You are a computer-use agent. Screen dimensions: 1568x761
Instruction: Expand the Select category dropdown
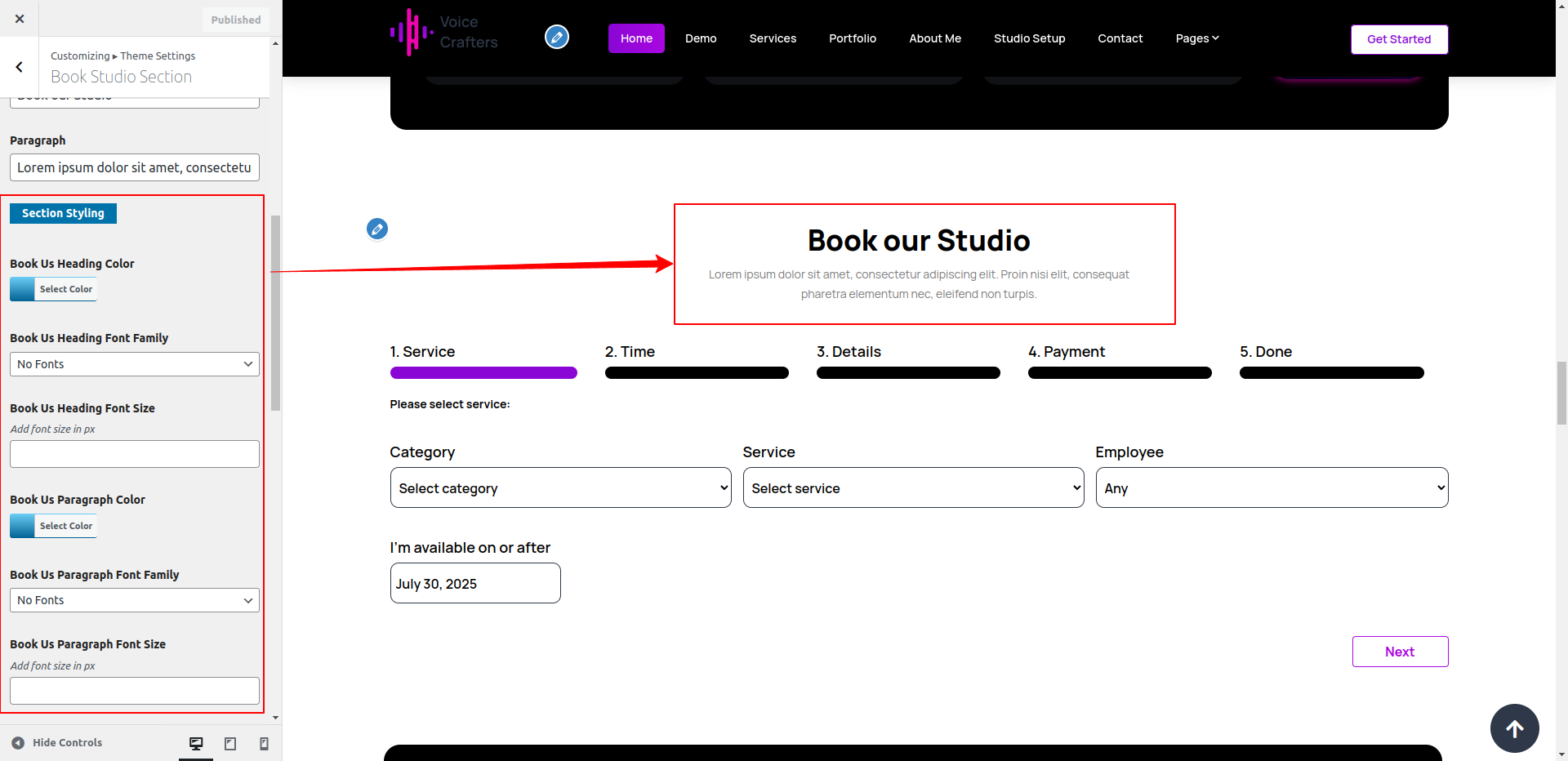pyautogui.click(x=560, y=488)
